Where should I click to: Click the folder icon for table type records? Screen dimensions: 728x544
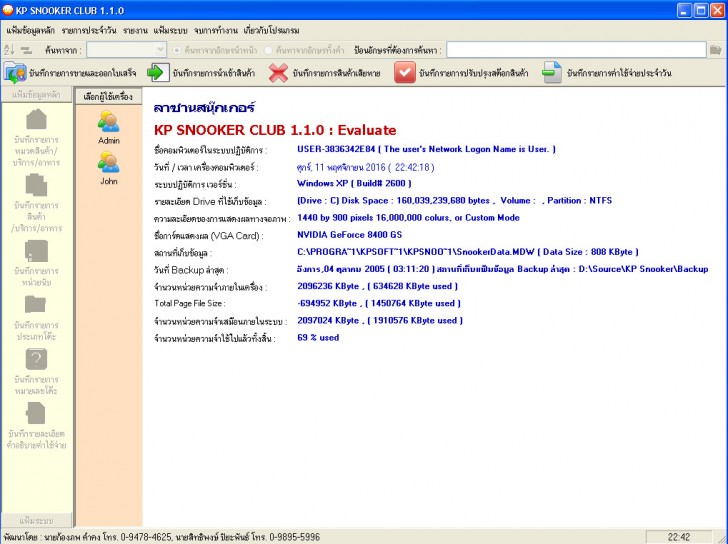[x=35, y=304]
